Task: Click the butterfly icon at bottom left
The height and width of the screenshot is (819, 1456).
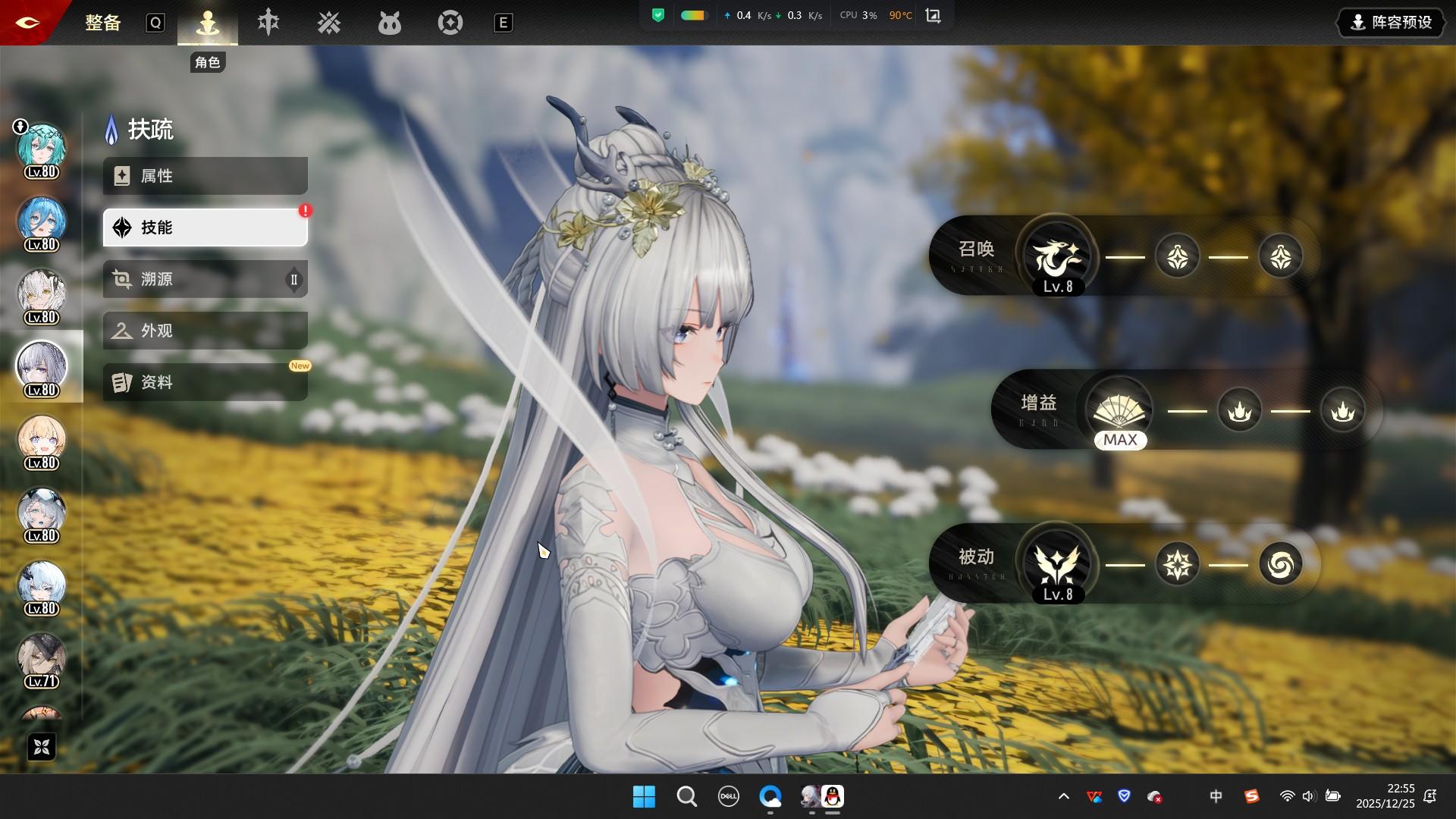Action: pyautogui.click(x=42, y=747)
